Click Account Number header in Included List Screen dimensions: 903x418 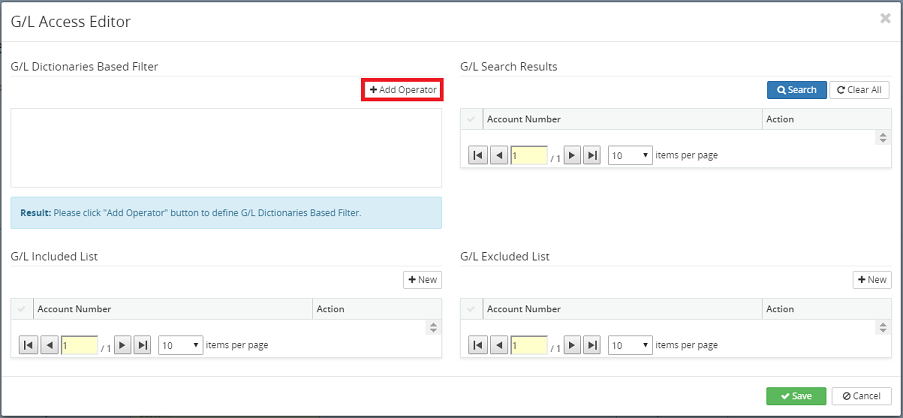click(172, 309)
